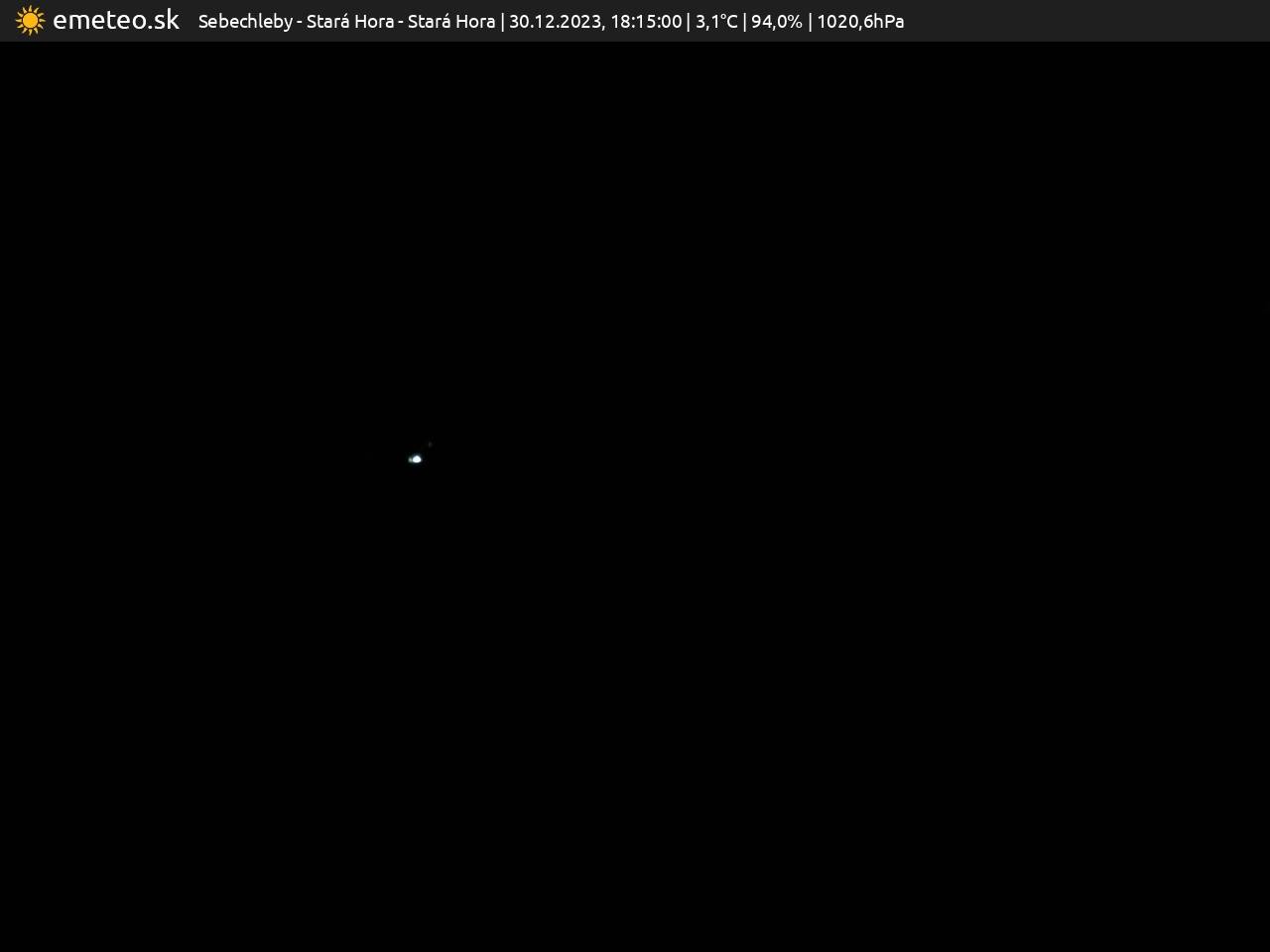This screenshot has width=1270, height=952.
Task: Click empty header bar right of pressure value
Action: coord(1081,22)
